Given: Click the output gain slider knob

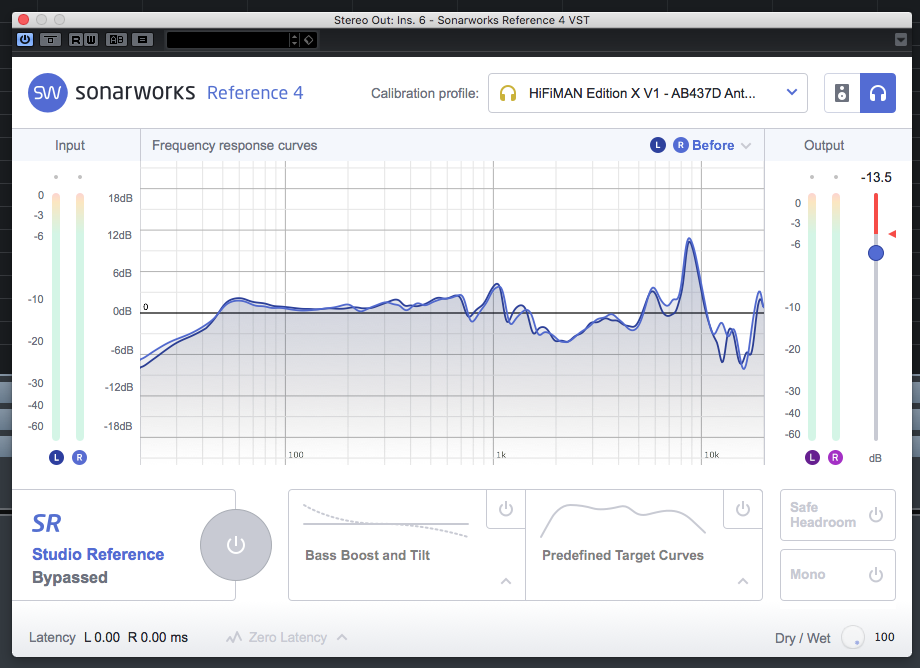Looking at the screenshot, I should (876, 253).
